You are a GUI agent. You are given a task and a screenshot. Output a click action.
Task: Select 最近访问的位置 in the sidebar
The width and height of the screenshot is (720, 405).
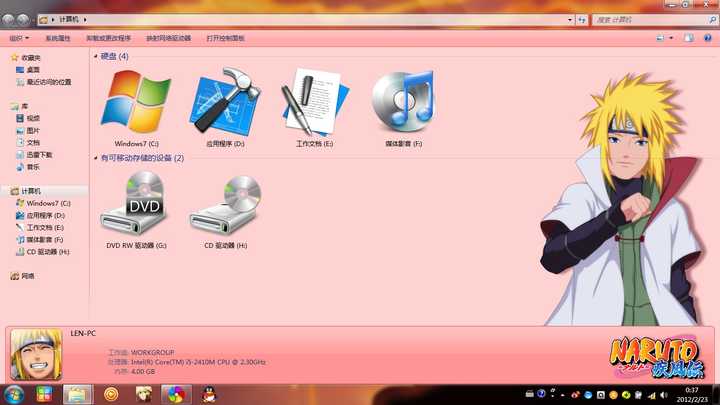[49, 82]
